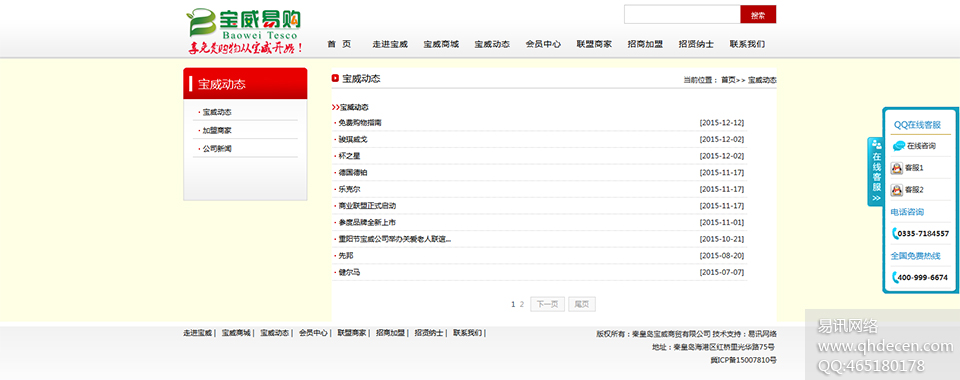Viewport: 960px width, 380px height.
Task: Click the QQ penguin icon for 客服1
Action: (897, 168)
